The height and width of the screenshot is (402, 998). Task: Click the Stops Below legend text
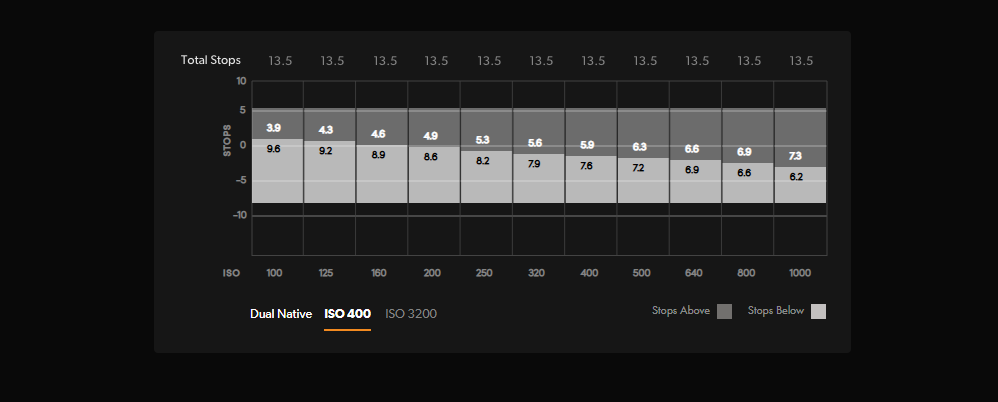tap(776, 311)
